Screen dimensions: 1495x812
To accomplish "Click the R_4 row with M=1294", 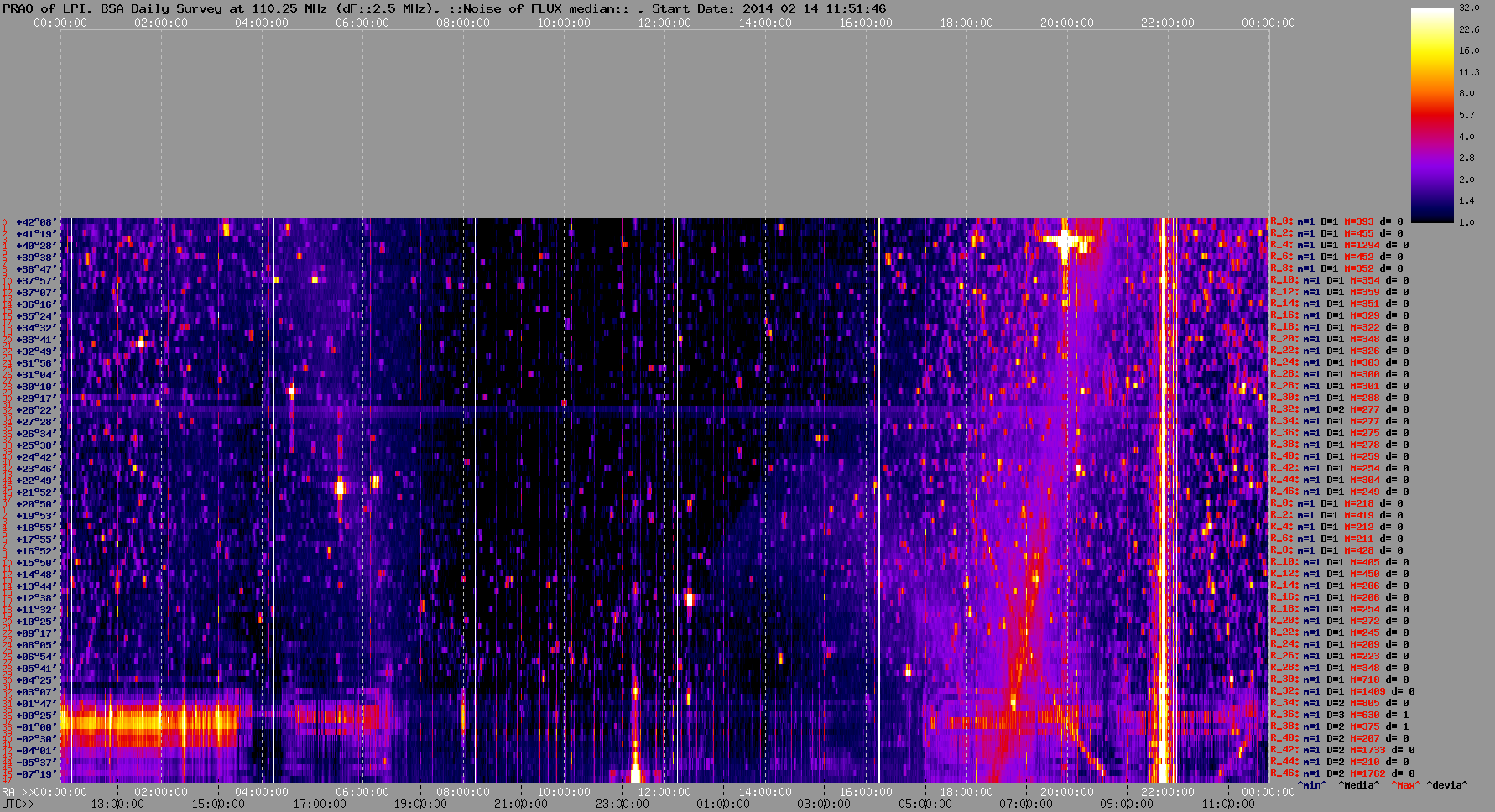I will coord(1340,246).
